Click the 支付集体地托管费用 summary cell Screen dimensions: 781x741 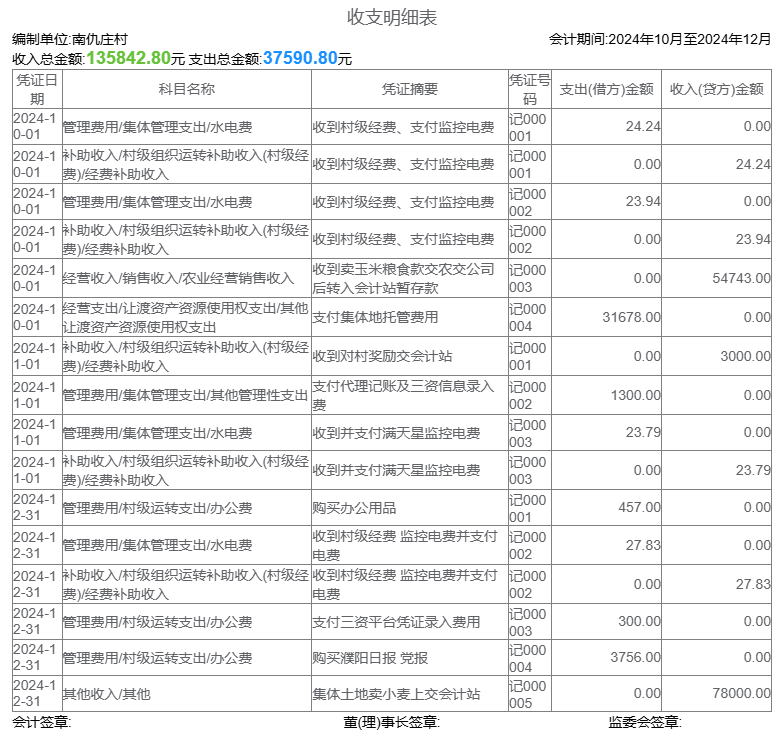click(x=375, y=317)
